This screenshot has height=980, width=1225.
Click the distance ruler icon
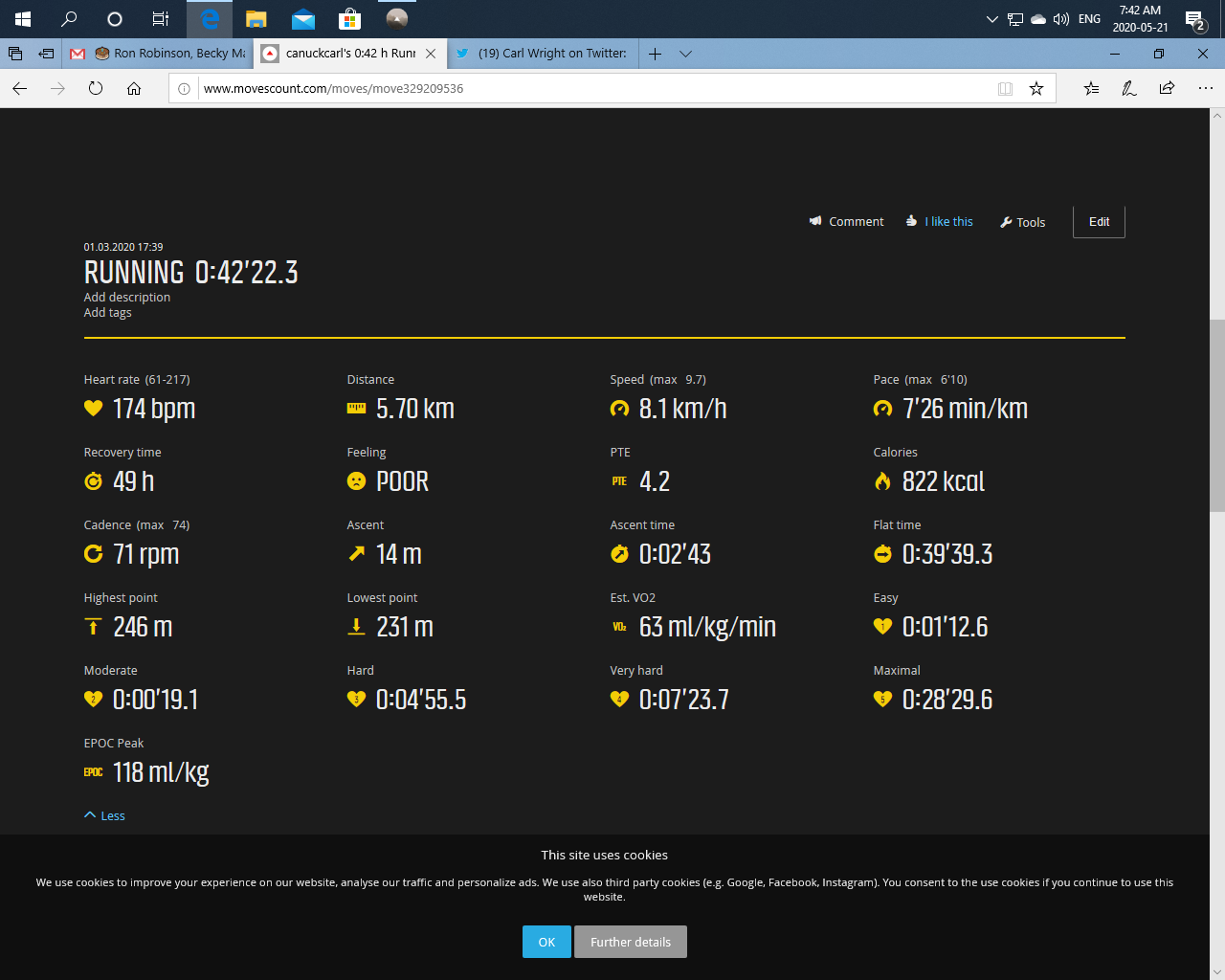click(356, 409)
